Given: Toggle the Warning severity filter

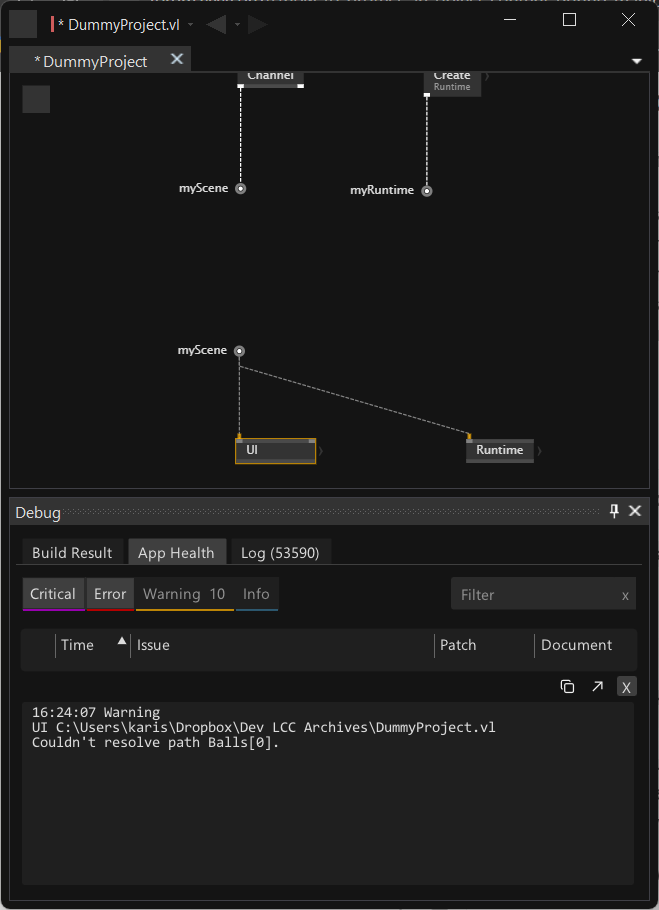Looking at the screenshot, I should (x=184, y=594).
